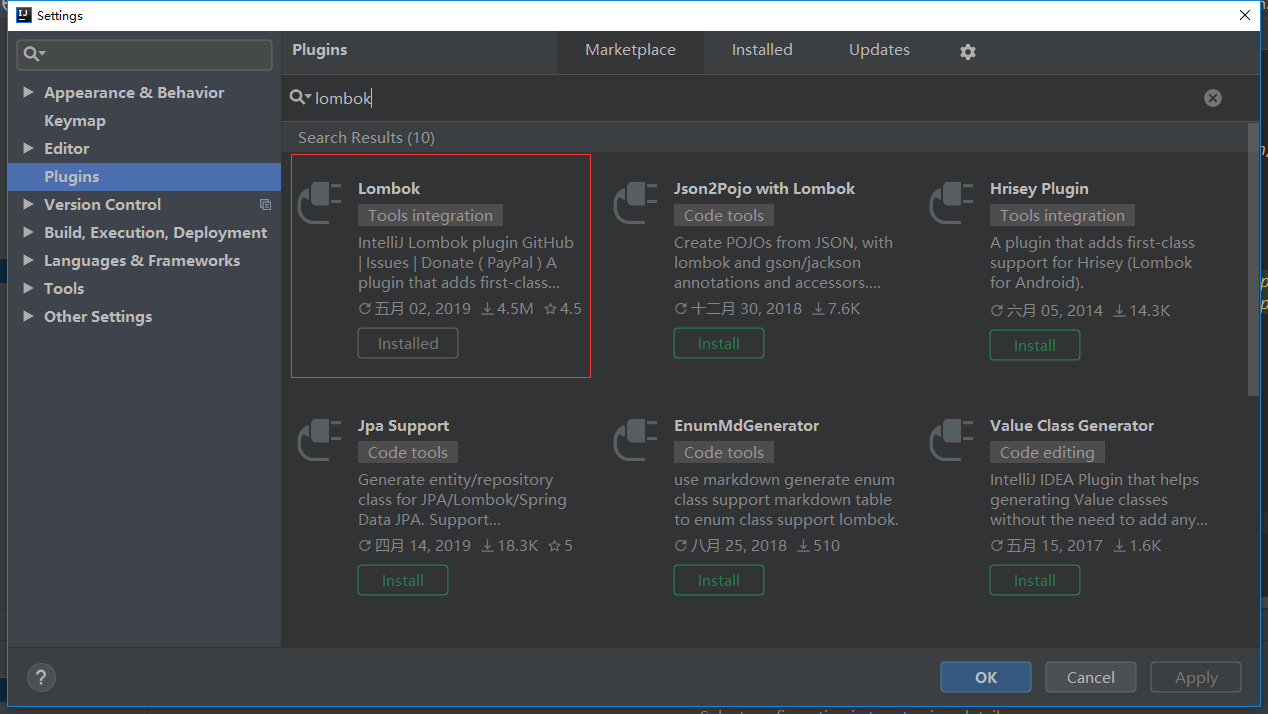The width and height of the screenshot is (1268, 714).
Task: Open the Json2Pojo with Lombok title
Action: 765,188
